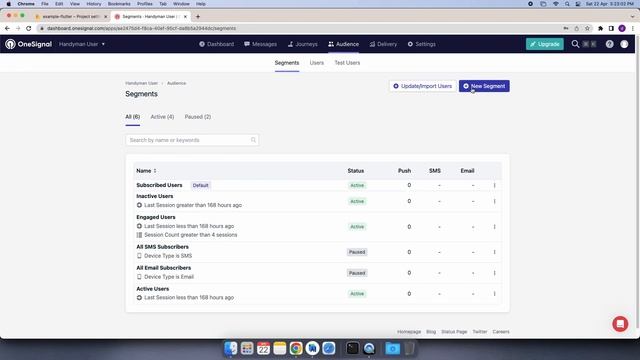Screen dimensions: 640x360
Task: Open All Email Subscribers row options menu
Action: pos(494,273)
